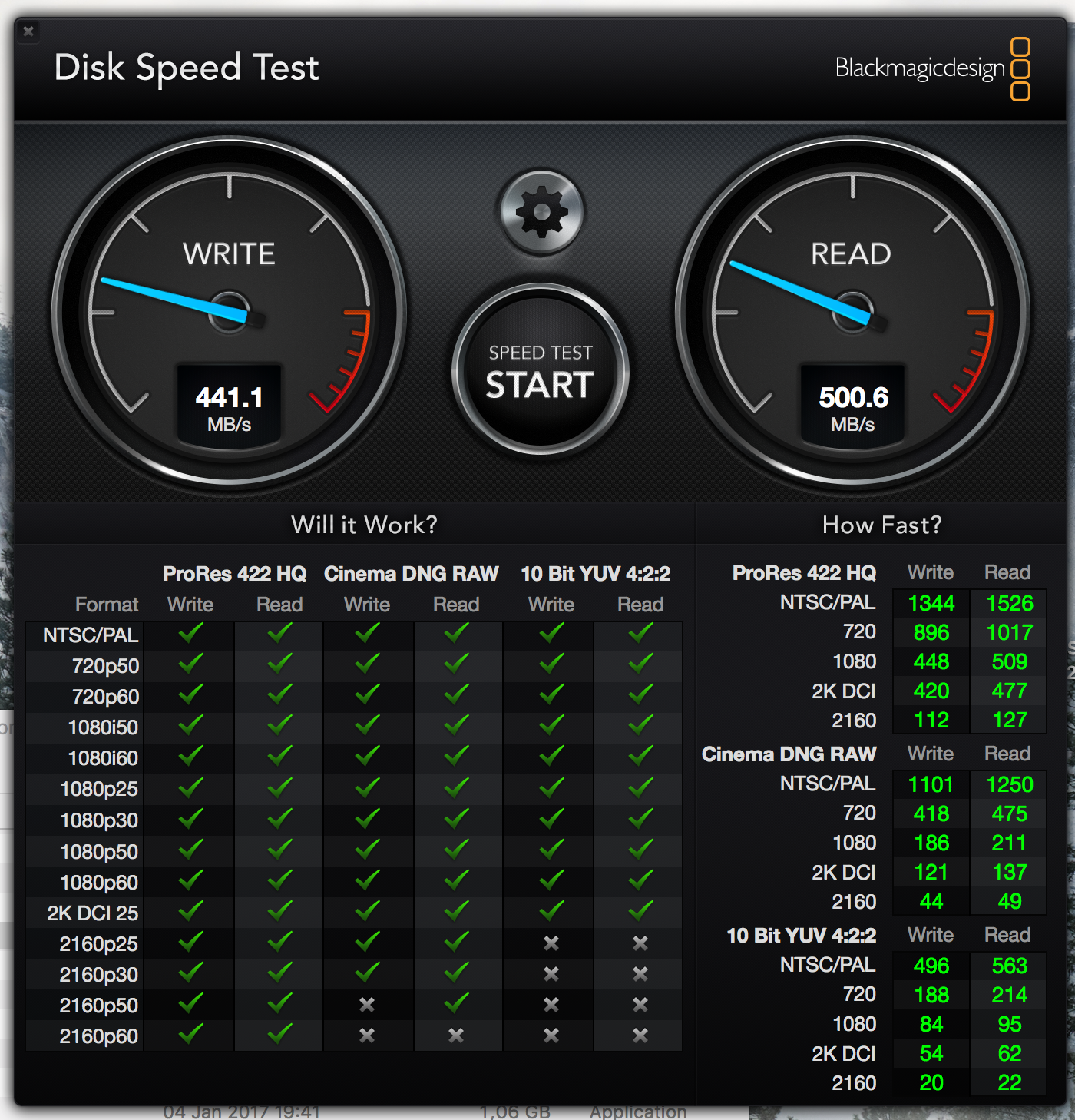Click 10 Bit YUV 4:2:2 header in Will it Work
Screen dimensions: 1075x1120
point(595,574)
